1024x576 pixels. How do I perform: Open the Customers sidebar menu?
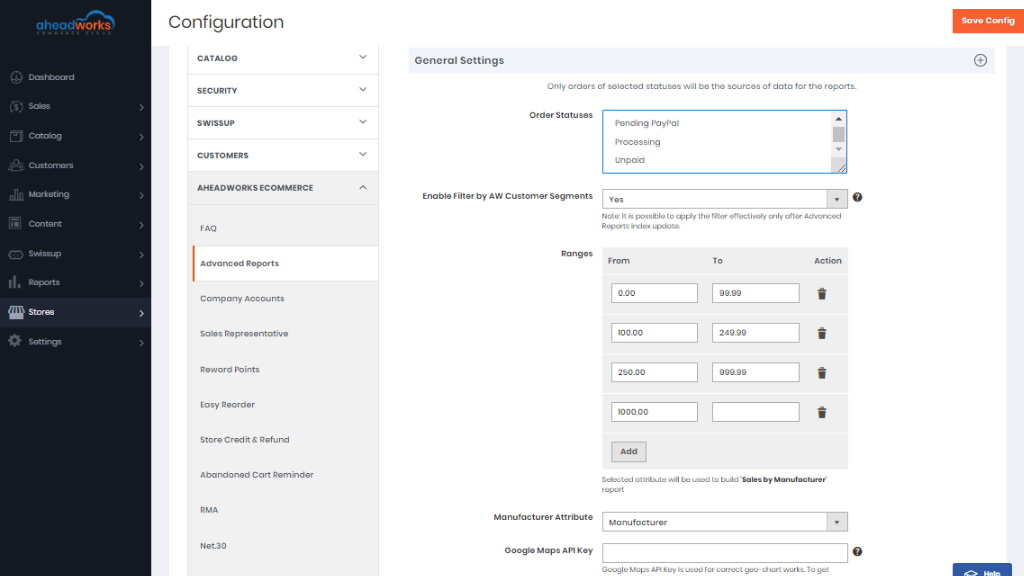(75, 165)
